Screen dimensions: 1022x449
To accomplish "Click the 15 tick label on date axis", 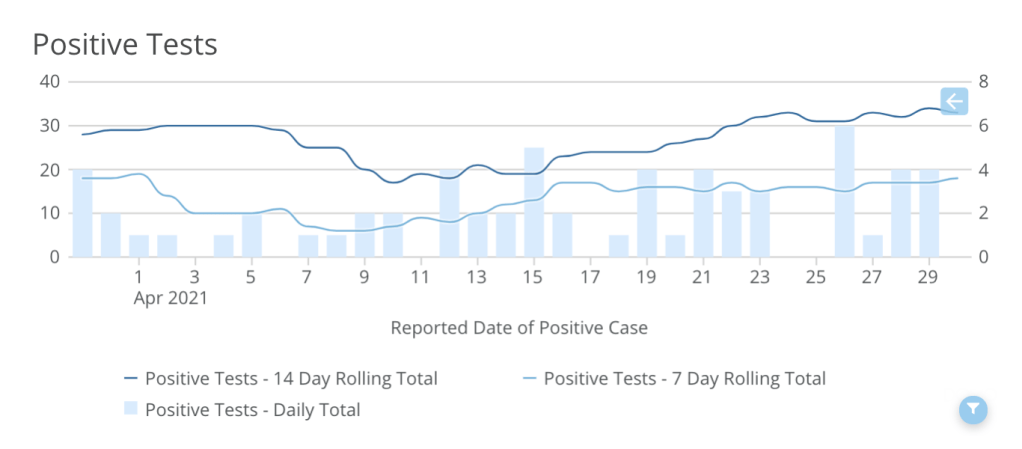I will click(534, 276).
